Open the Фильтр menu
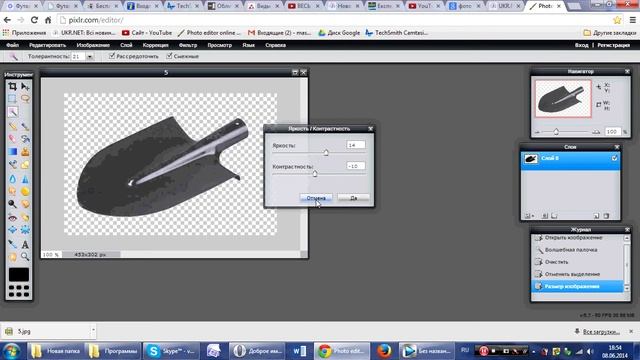Screen dimensions: 640x360 click(x=188, y=45)
